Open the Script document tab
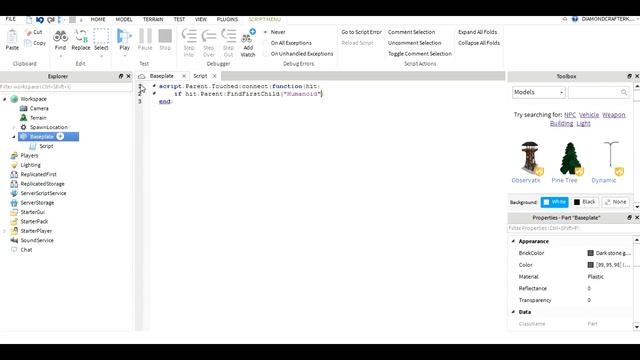 (x=200, y=76)
